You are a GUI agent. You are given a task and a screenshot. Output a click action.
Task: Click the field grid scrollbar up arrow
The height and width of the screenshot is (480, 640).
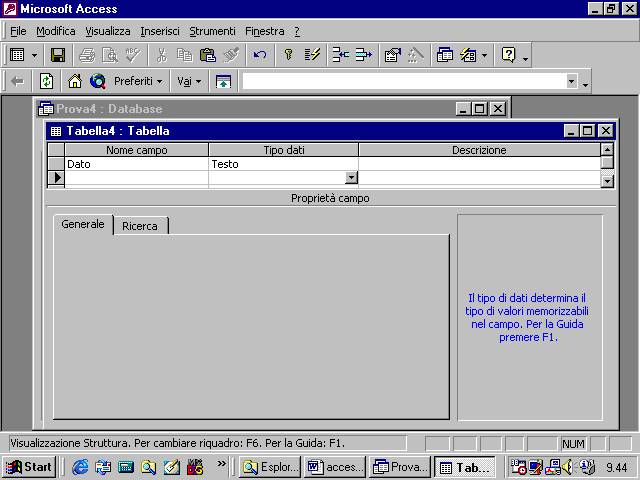607,149
